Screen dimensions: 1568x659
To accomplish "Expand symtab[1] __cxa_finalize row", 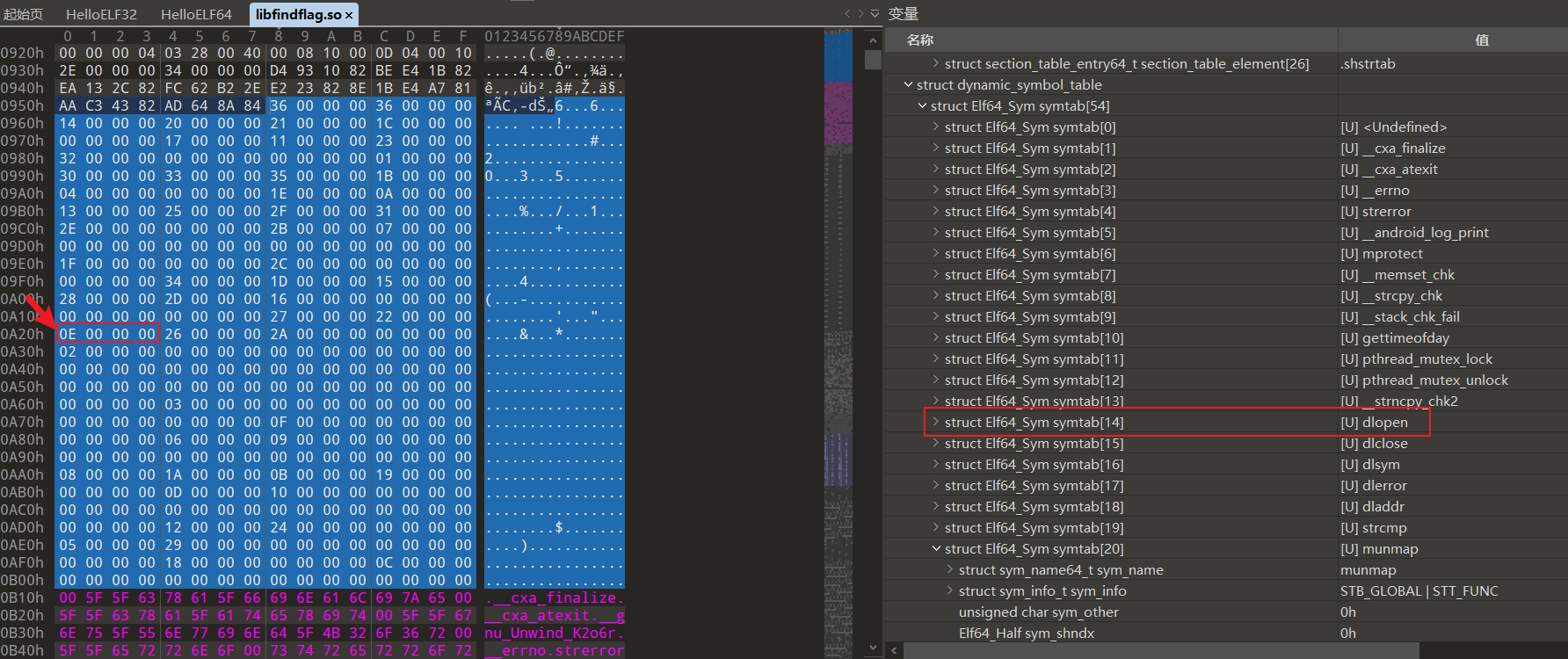I will (x=936, y=148).
